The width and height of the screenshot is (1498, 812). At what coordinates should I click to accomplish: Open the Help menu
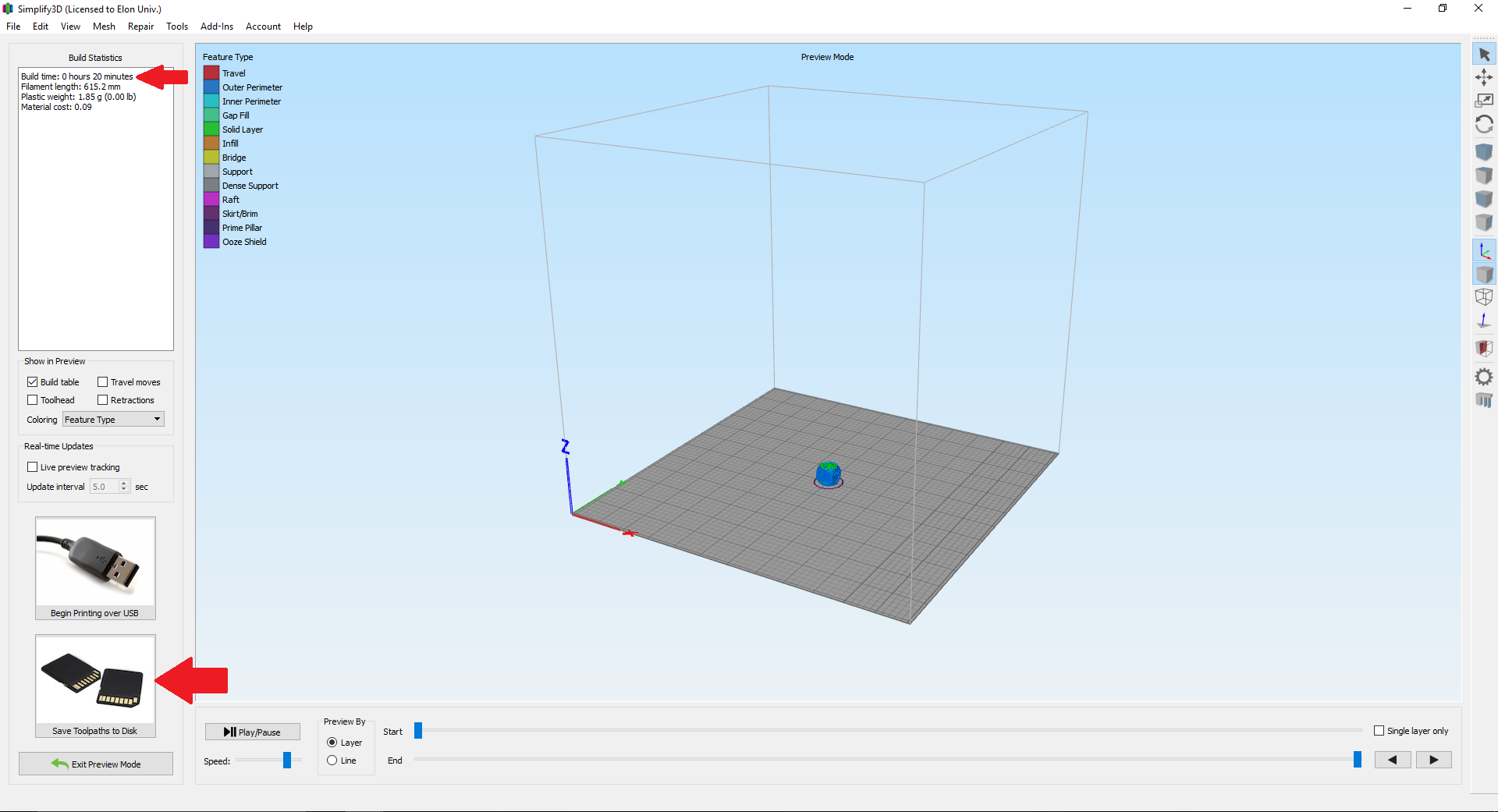[303, 27]
